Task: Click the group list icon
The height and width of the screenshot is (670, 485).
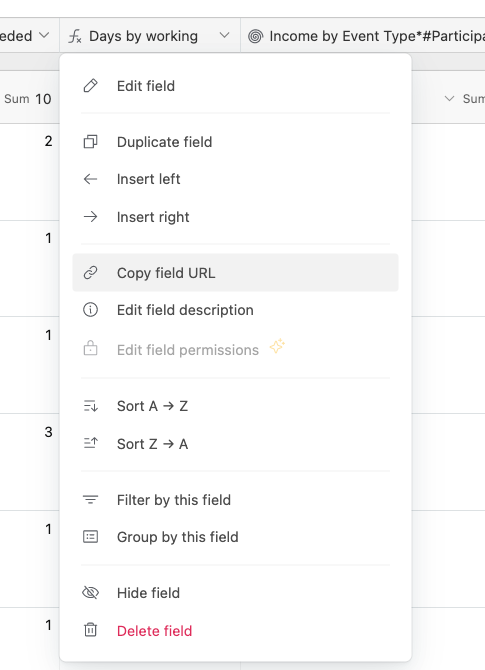Action: coord(90,537)
